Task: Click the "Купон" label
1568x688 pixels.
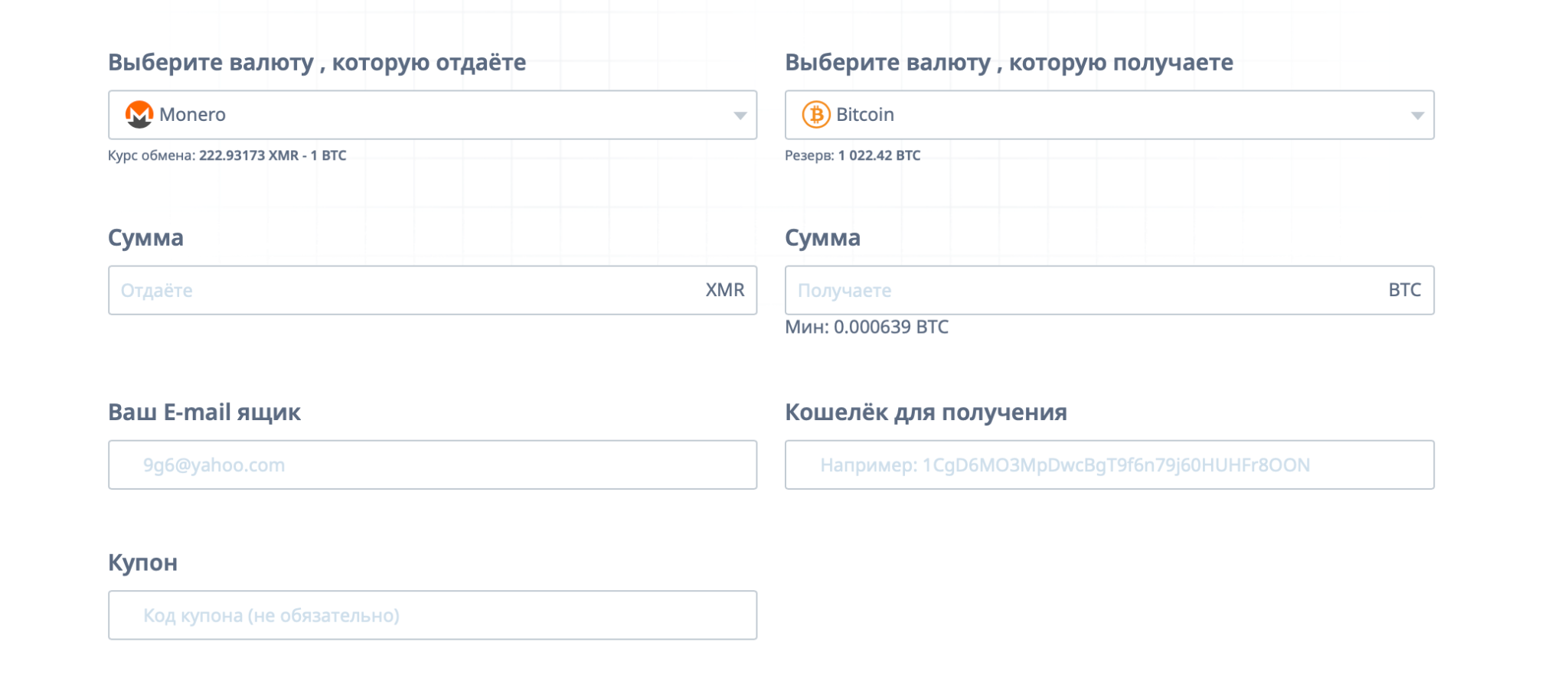Action: [143, 562]
